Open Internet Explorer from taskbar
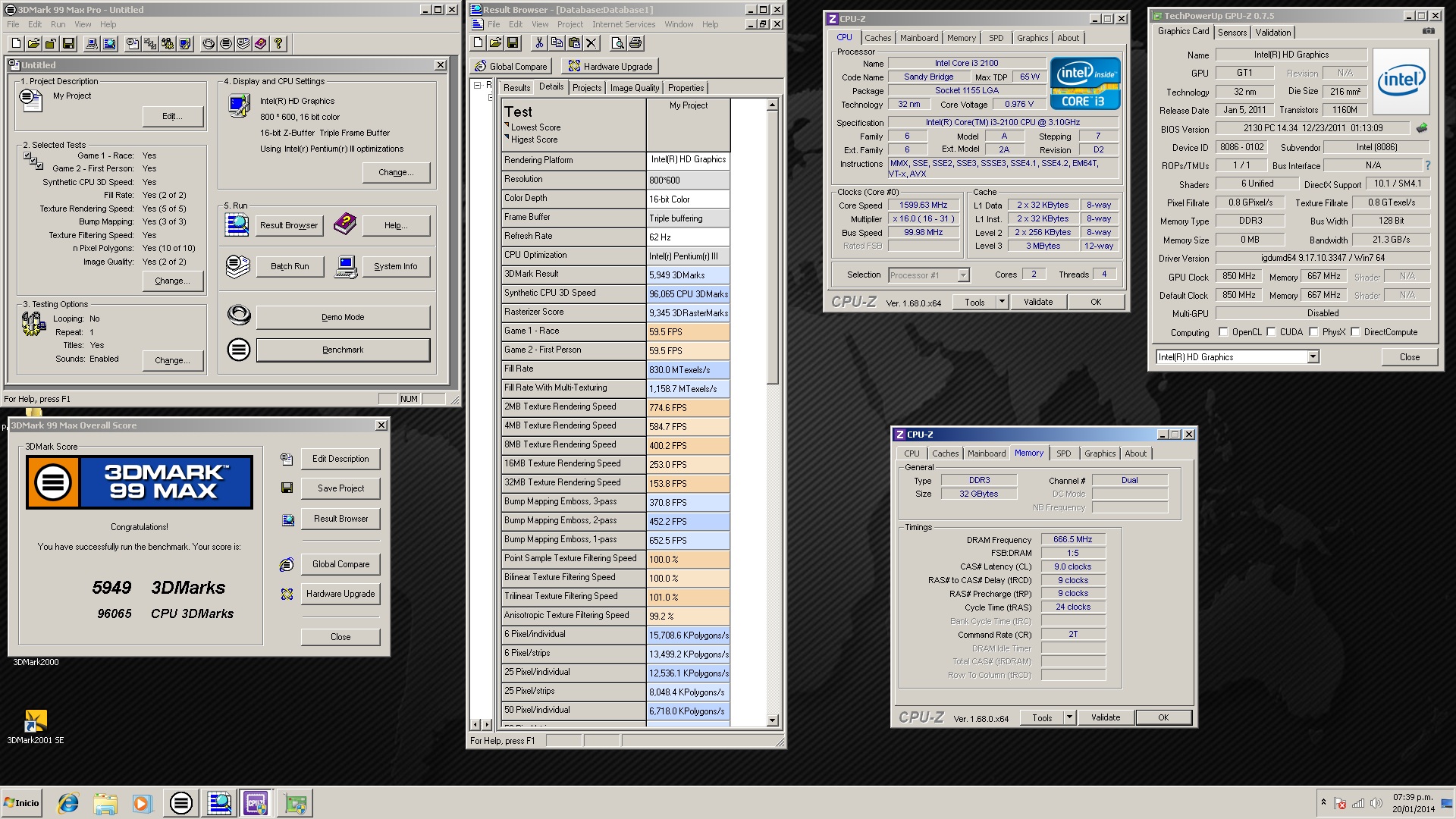Screen dimensions: 1456x819 pos(68,803)
